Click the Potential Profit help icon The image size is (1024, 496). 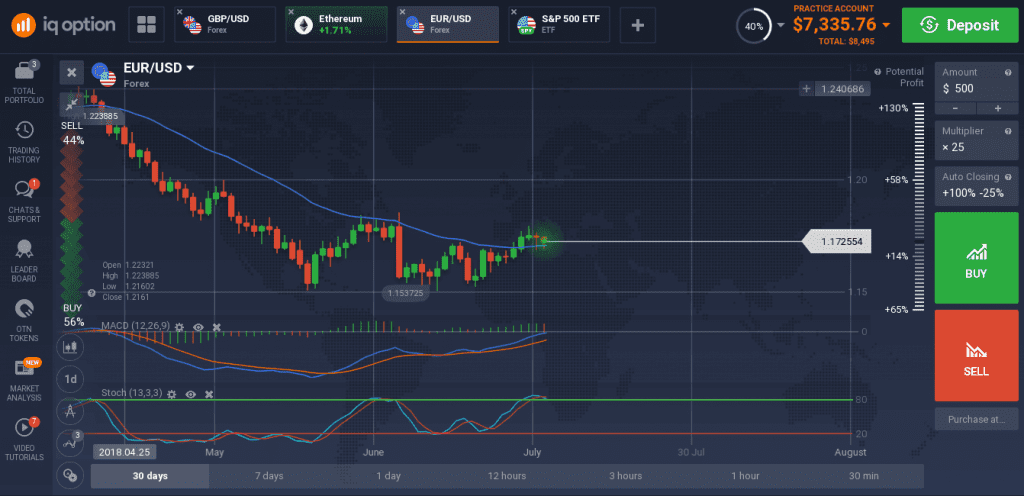tap(878, 72)
